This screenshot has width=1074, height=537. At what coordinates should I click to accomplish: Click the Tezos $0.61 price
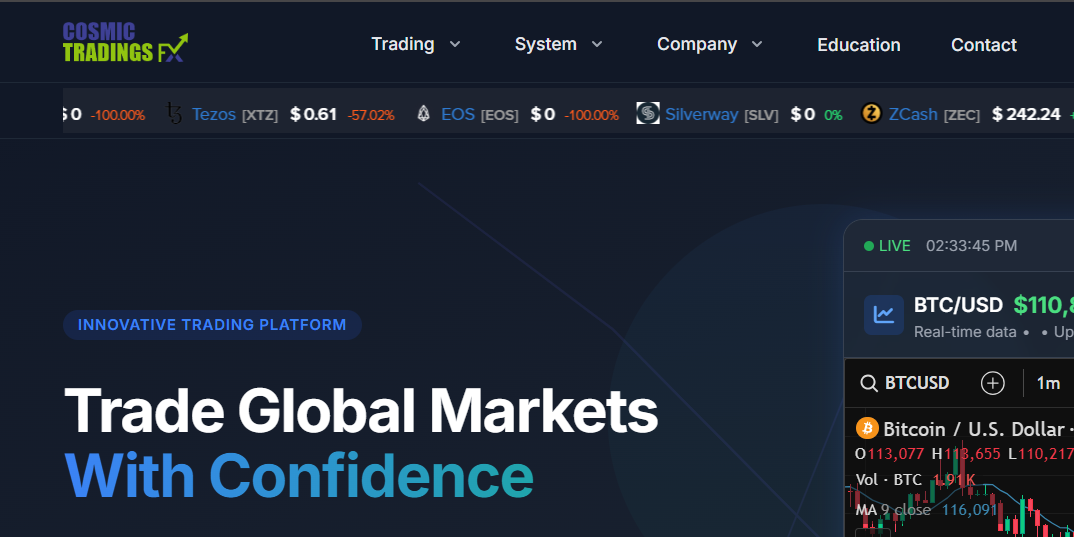pyautogui.click(x=314, y=114)
